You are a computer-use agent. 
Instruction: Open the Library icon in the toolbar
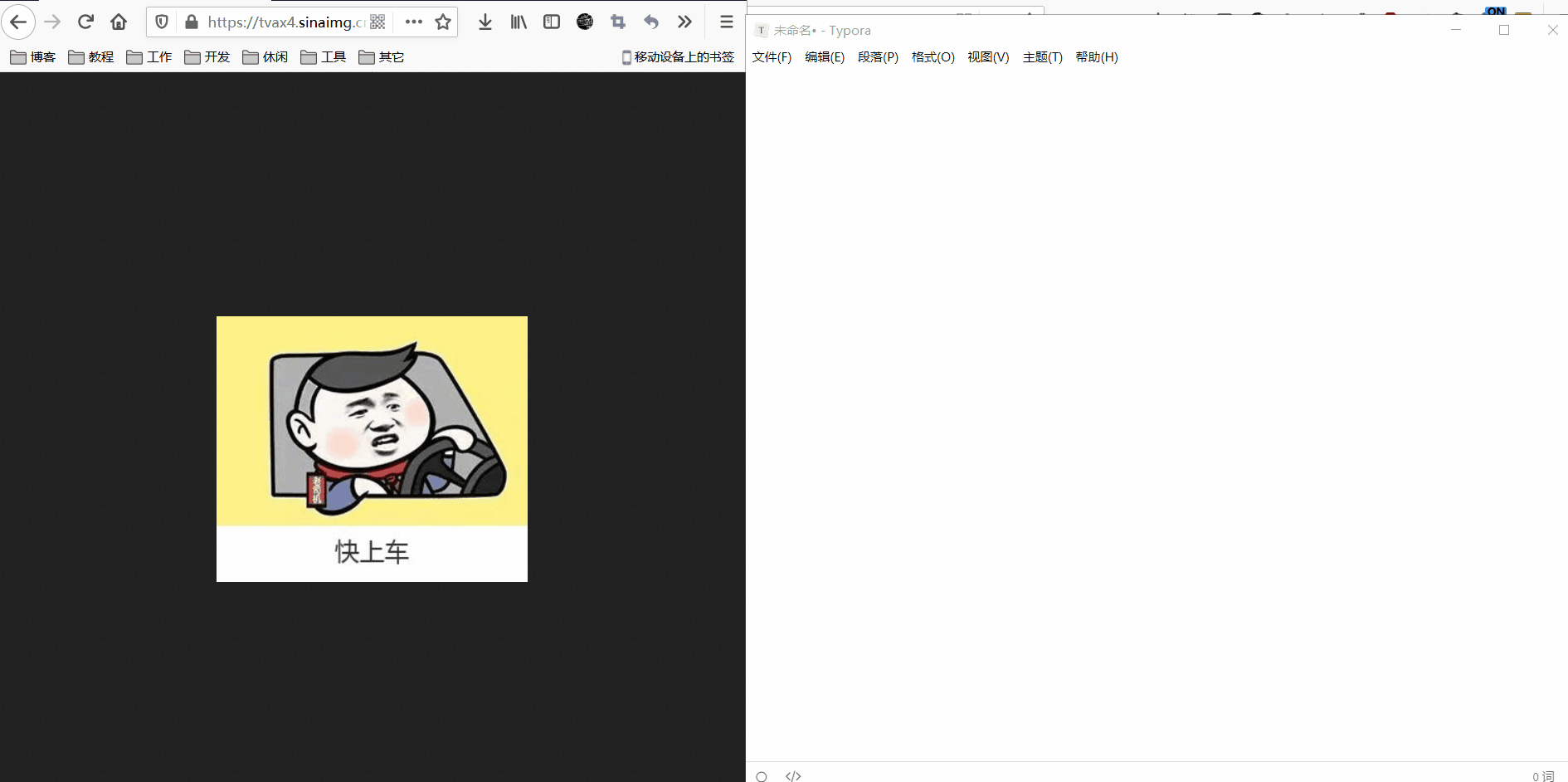(519, 22)
